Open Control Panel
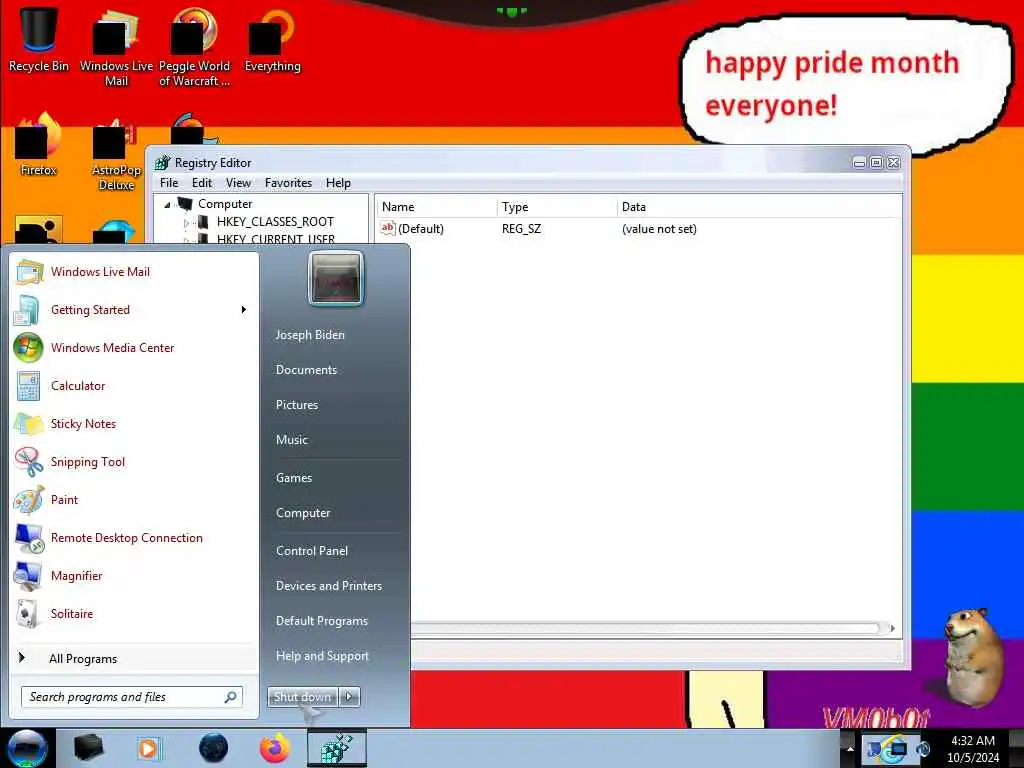Screen dimensions: 1024x768 tap(312, 551)
